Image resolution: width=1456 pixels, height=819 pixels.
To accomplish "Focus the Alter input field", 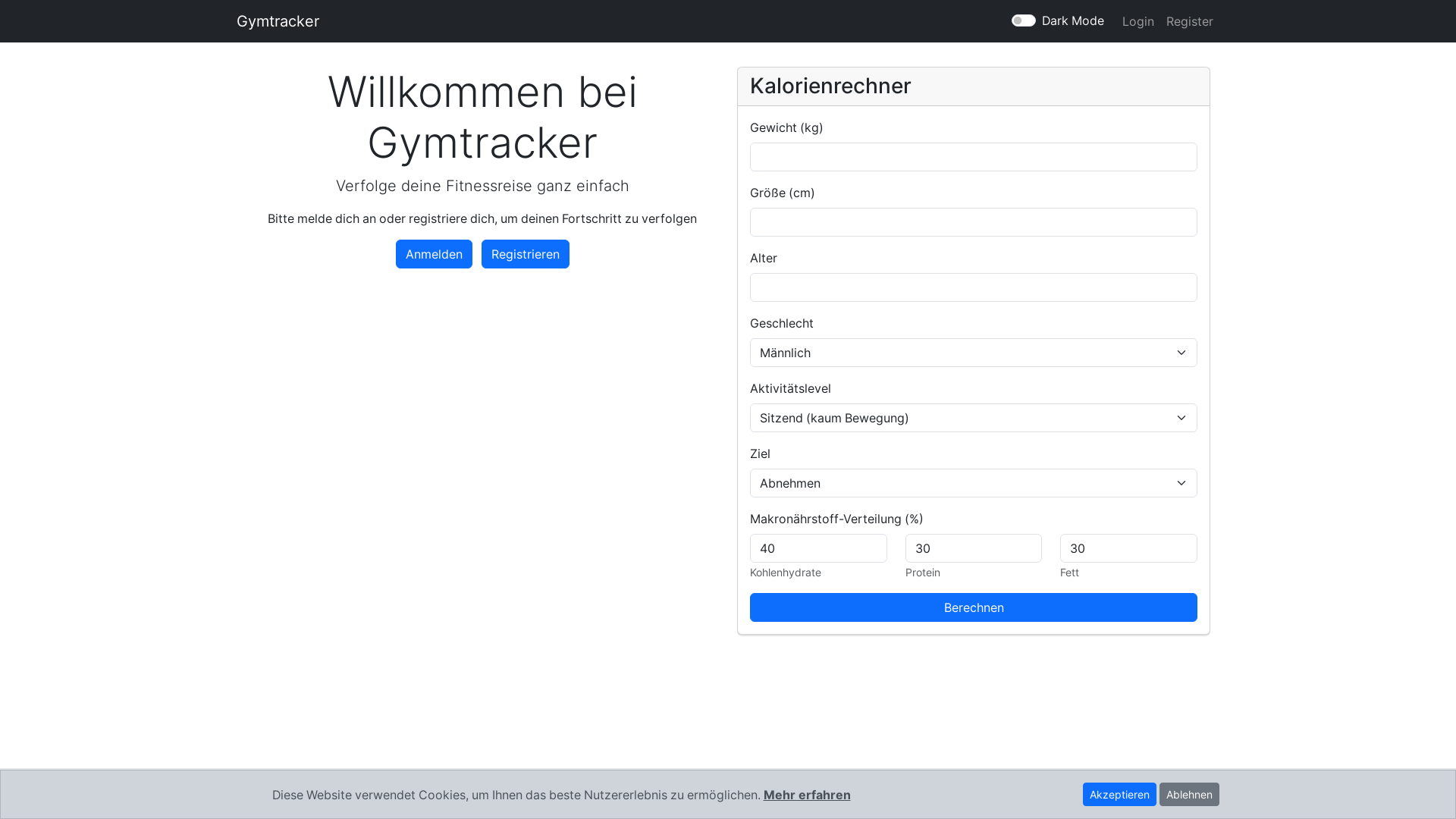I will 974,287.
